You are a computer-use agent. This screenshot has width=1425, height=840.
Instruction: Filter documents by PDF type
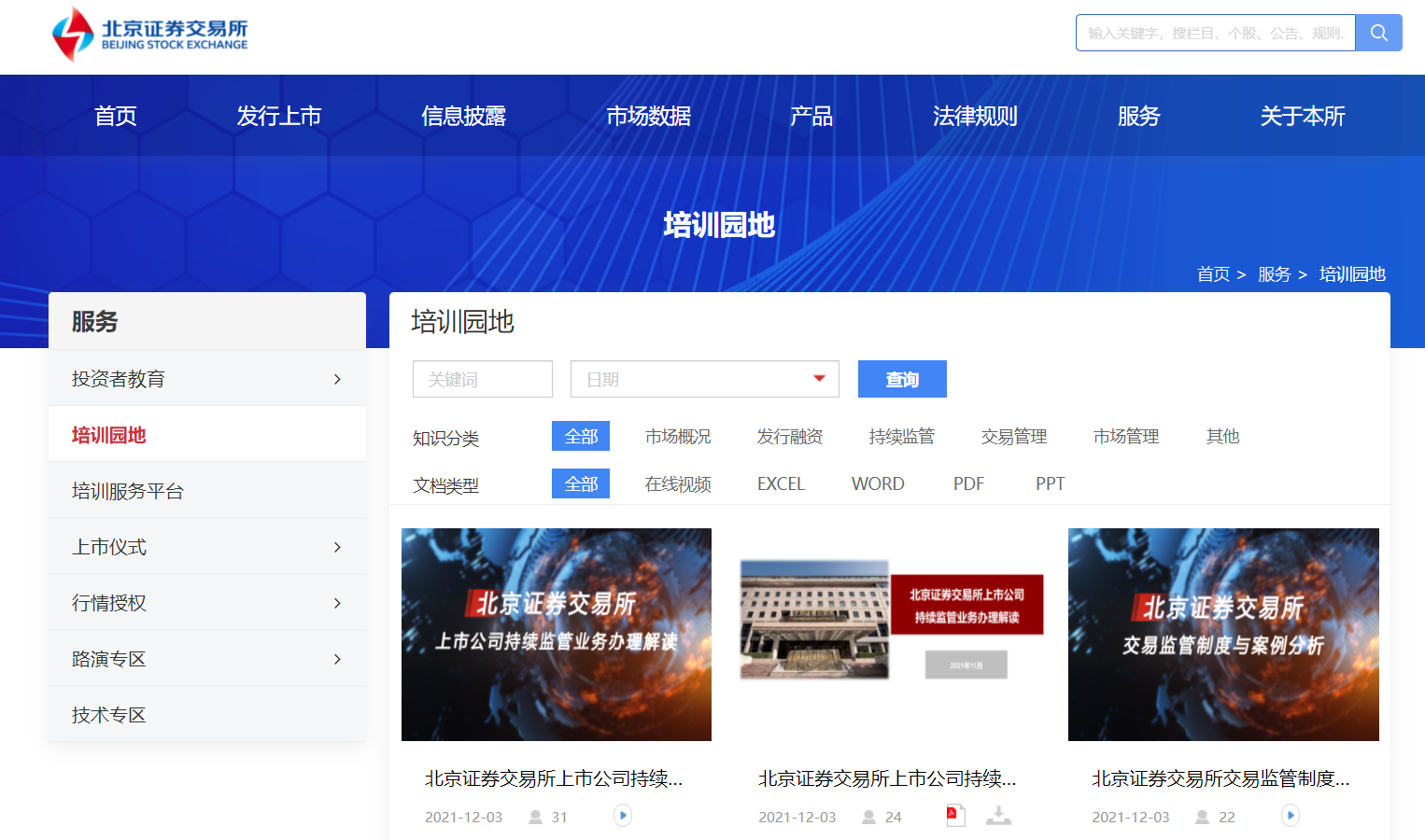point(968,483)
